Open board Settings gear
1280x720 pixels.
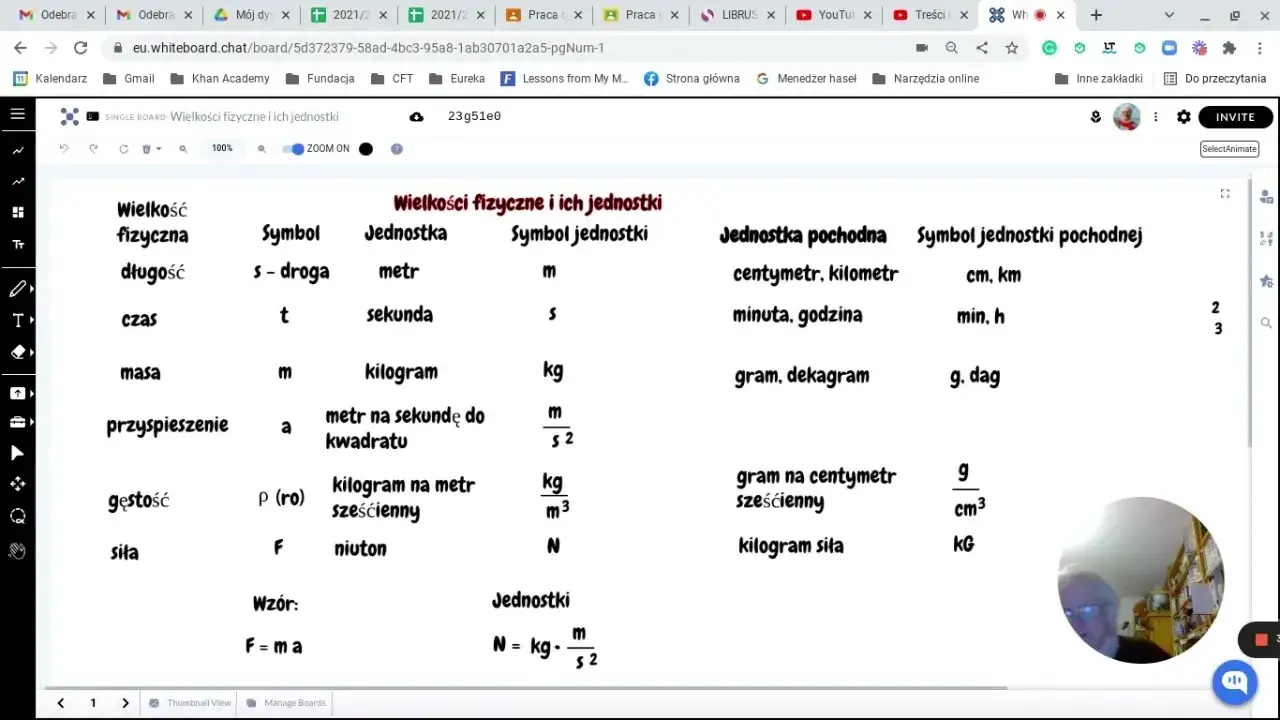(1184, 117)
